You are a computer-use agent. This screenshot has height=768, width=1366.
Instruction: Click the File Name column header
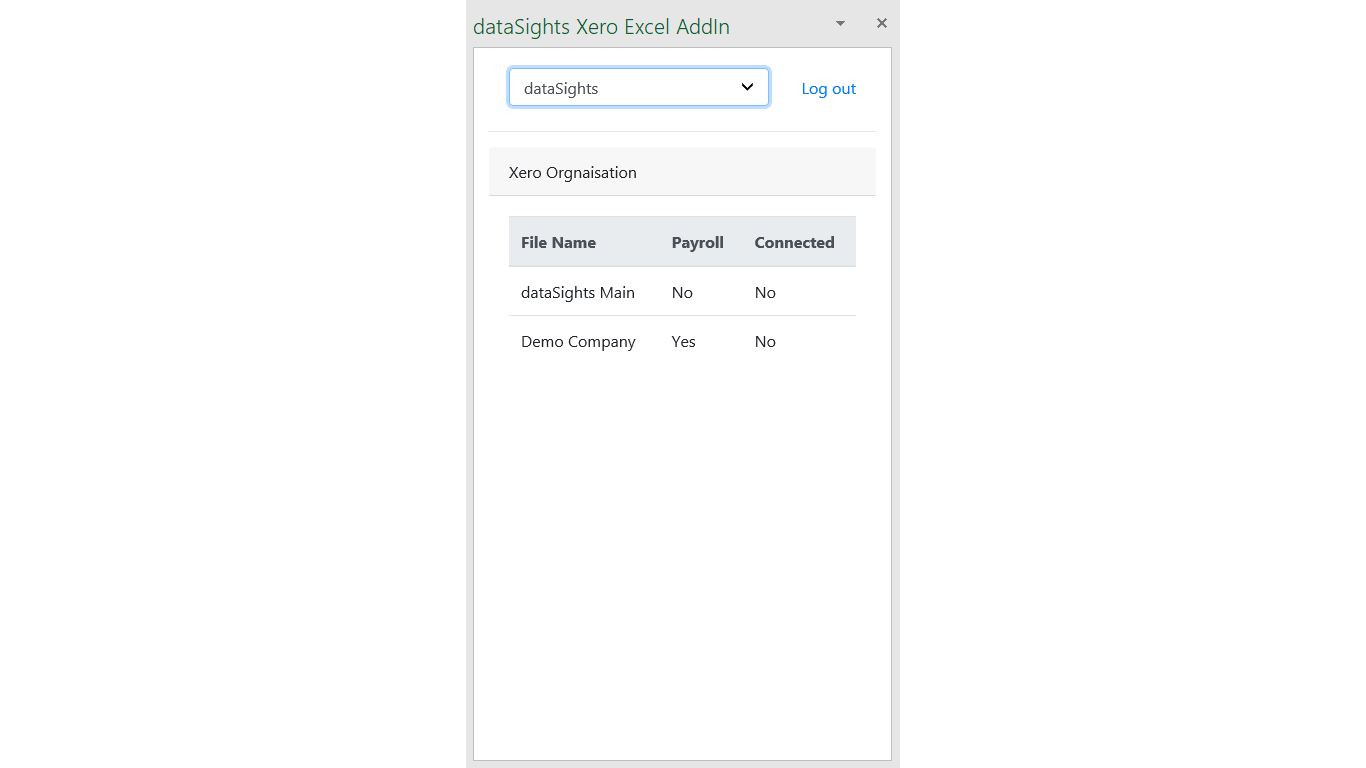[558, 243]
